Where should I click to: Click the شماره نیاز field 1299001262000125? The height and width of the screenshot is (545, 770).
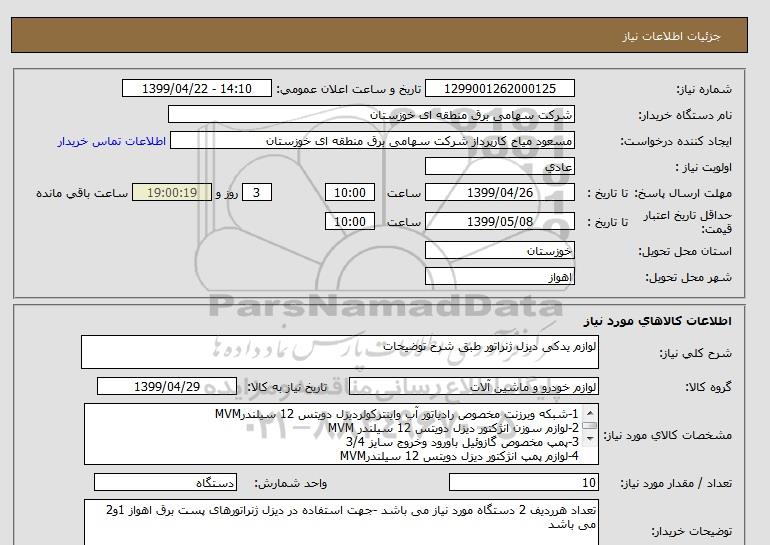[x=500, y=89]
